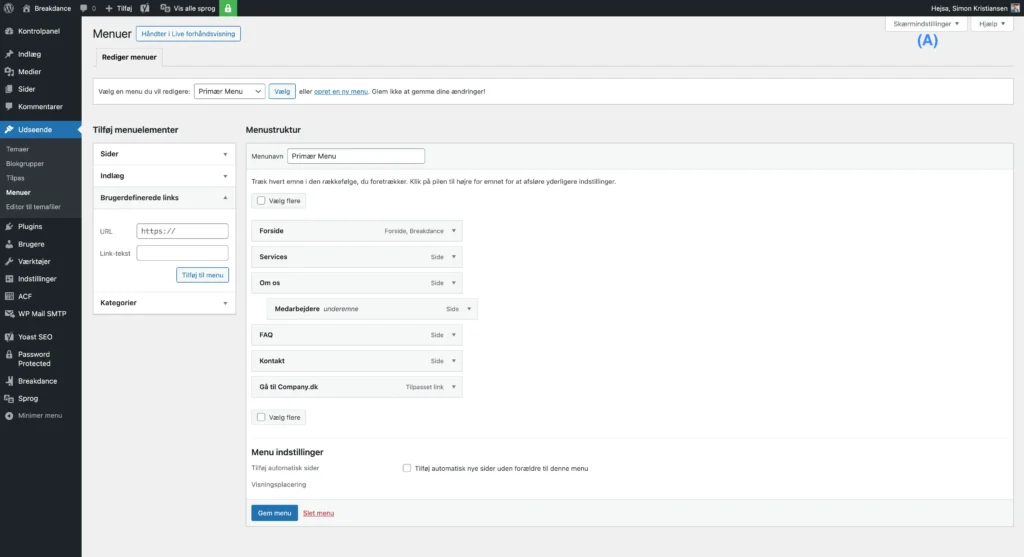Expand the Kategorier panel

point(164,302)
